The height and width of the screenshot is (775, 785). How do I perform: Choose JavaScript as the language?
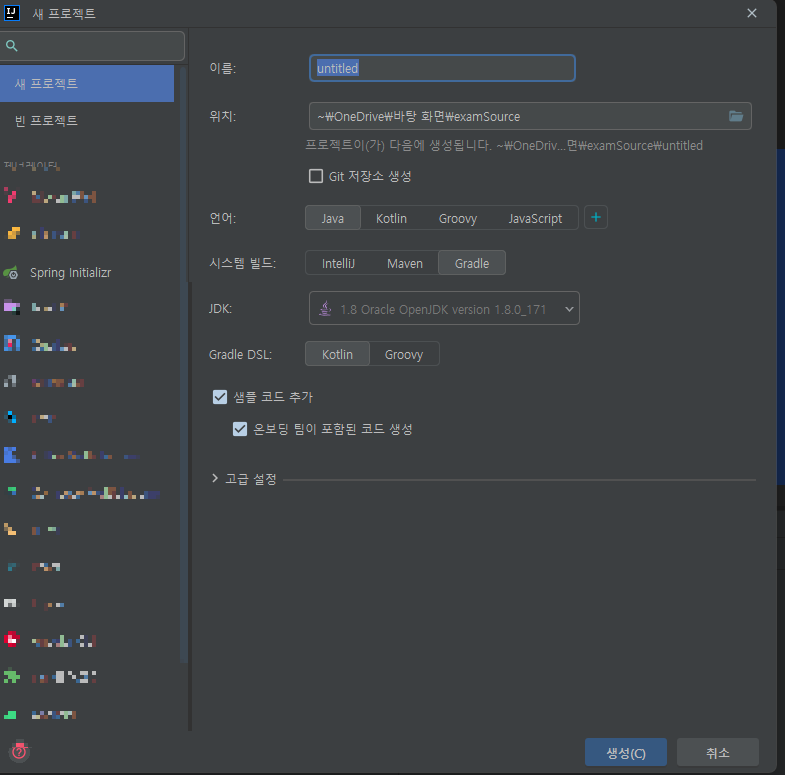[535, 218]
